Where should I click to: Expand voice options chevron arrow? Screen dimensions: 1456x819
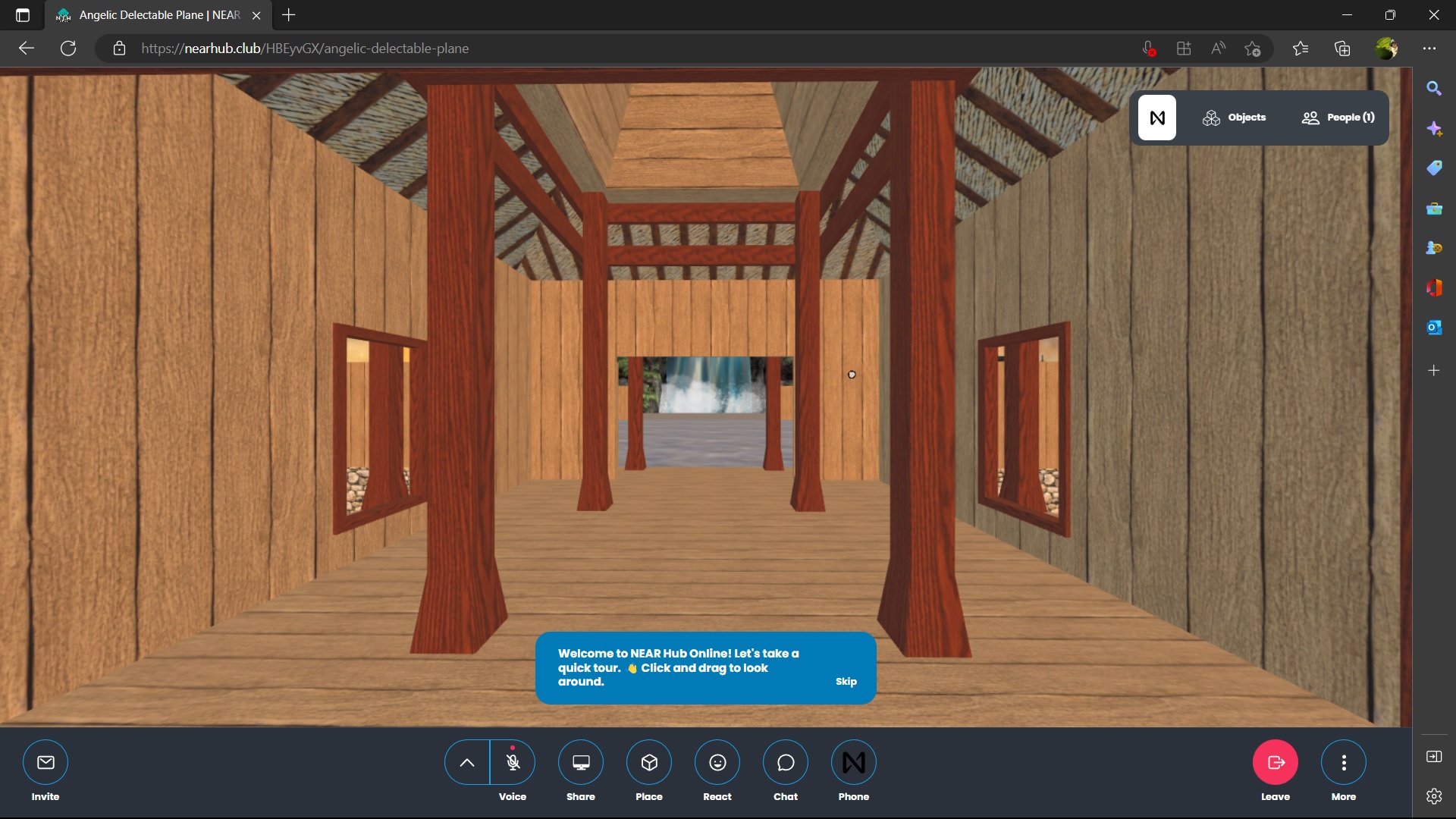click(467, 762)
